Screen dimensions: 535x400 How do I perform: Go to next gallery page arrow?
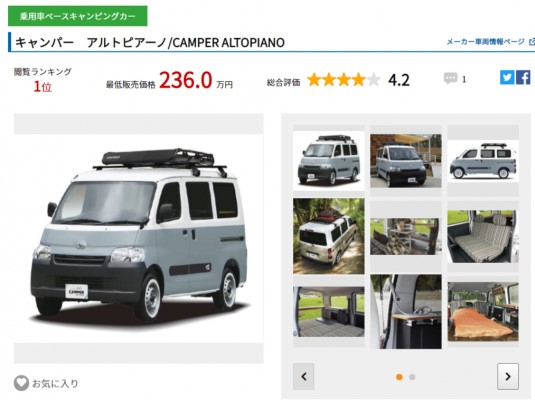[508, 376]
